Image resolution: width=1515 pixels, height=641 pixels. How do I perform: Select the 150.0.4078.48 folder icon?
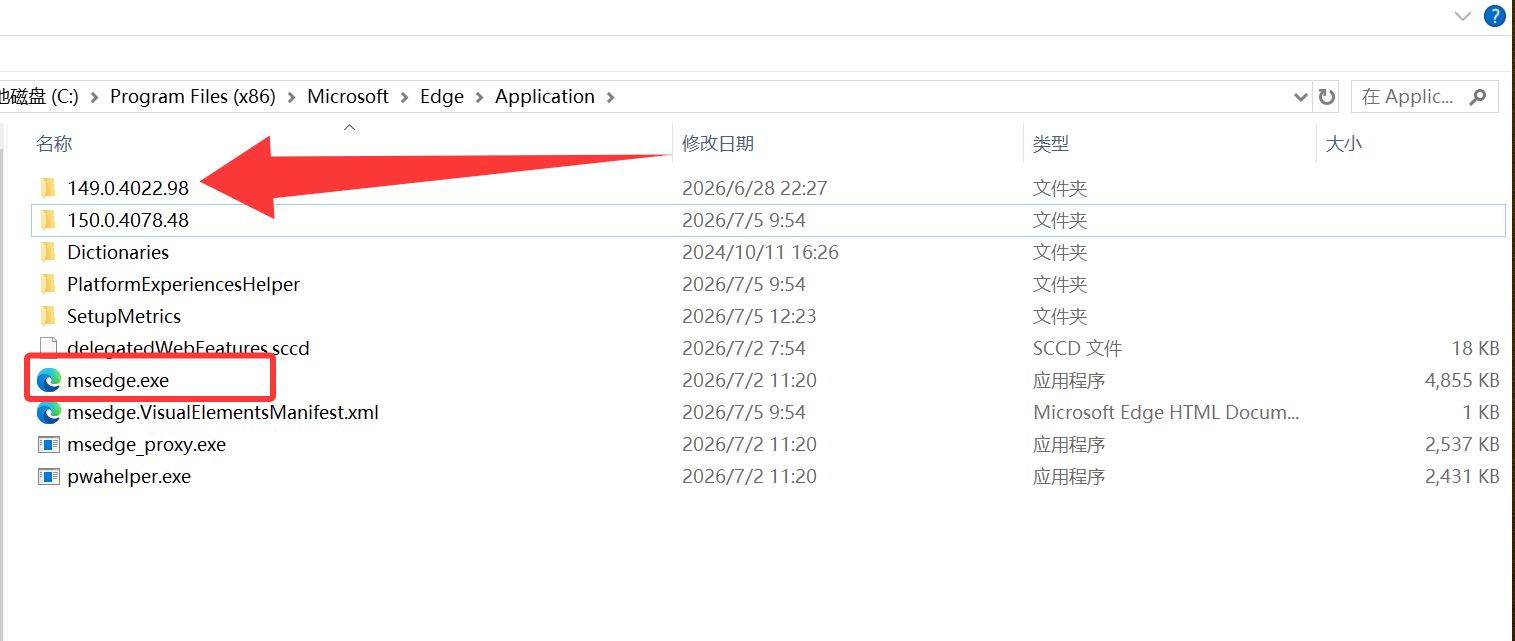(47, 220)
